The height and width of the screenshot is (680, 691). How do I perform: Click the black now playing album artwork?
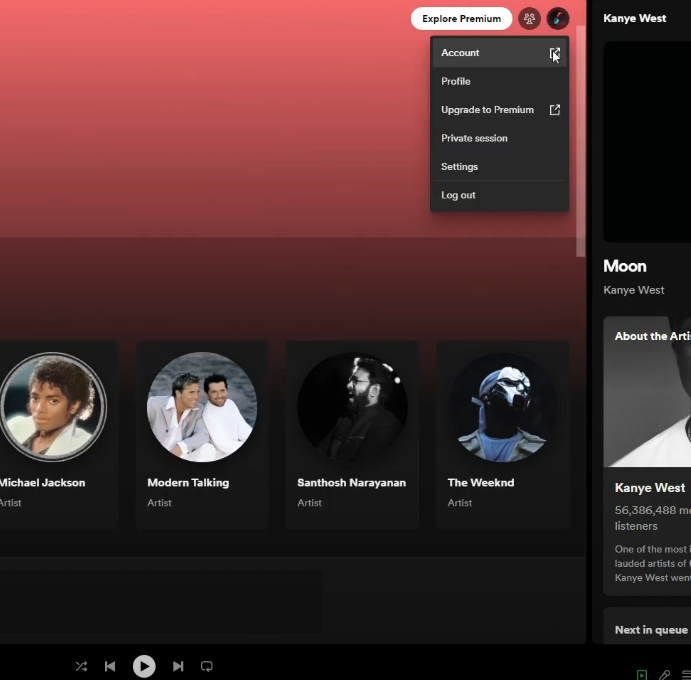point(647,142)
